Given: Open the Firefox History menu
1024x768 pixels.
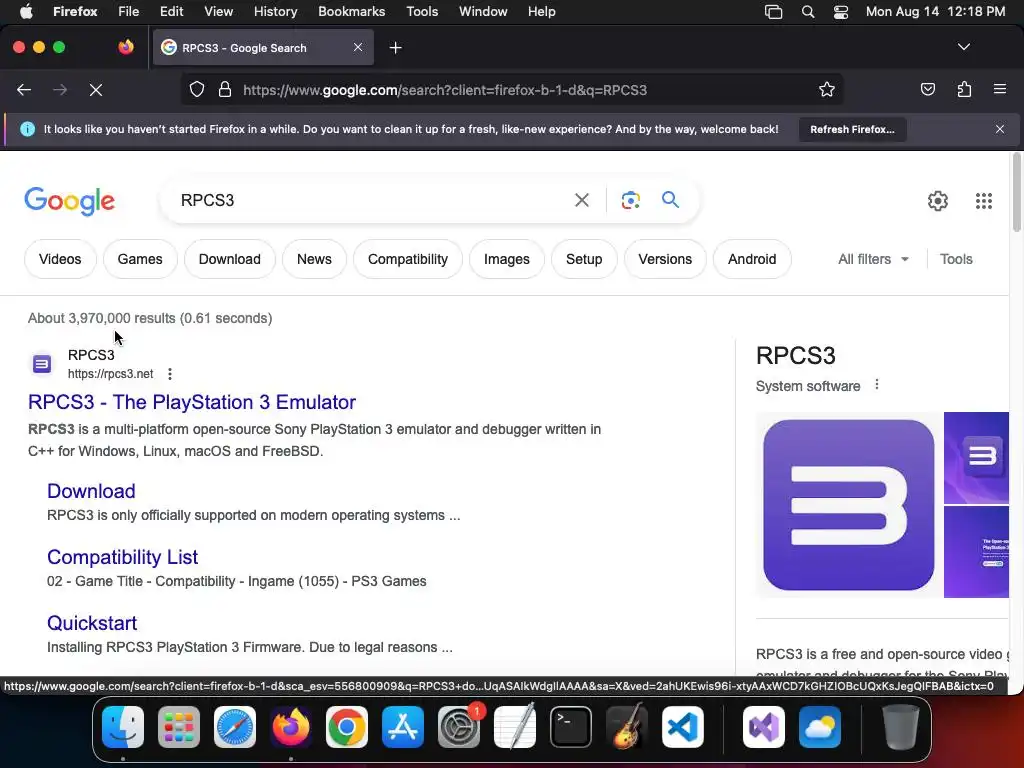Looking at the screenshot, I should point(275,11).
